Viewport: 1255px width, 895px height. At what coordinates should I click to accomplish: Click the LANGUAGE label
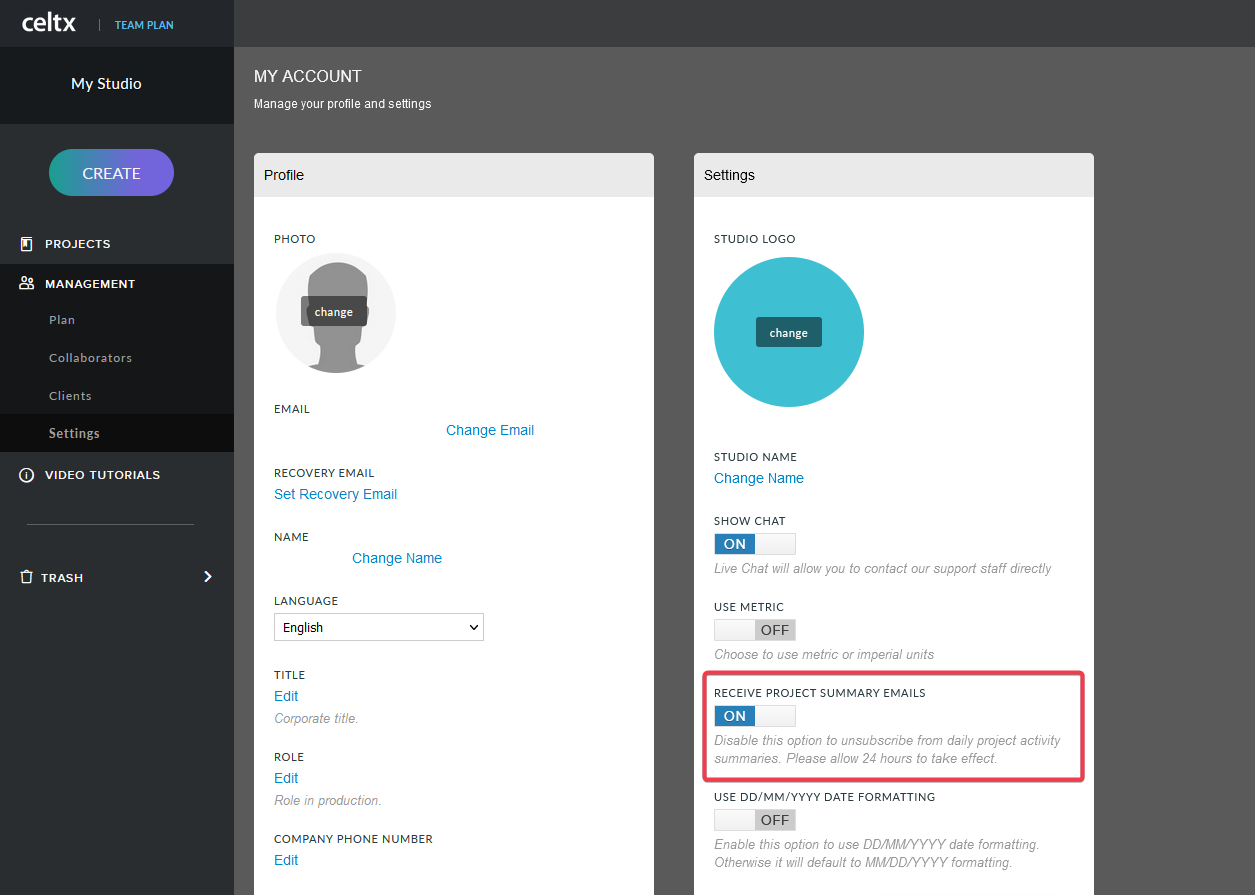click(x=306, y=601)
